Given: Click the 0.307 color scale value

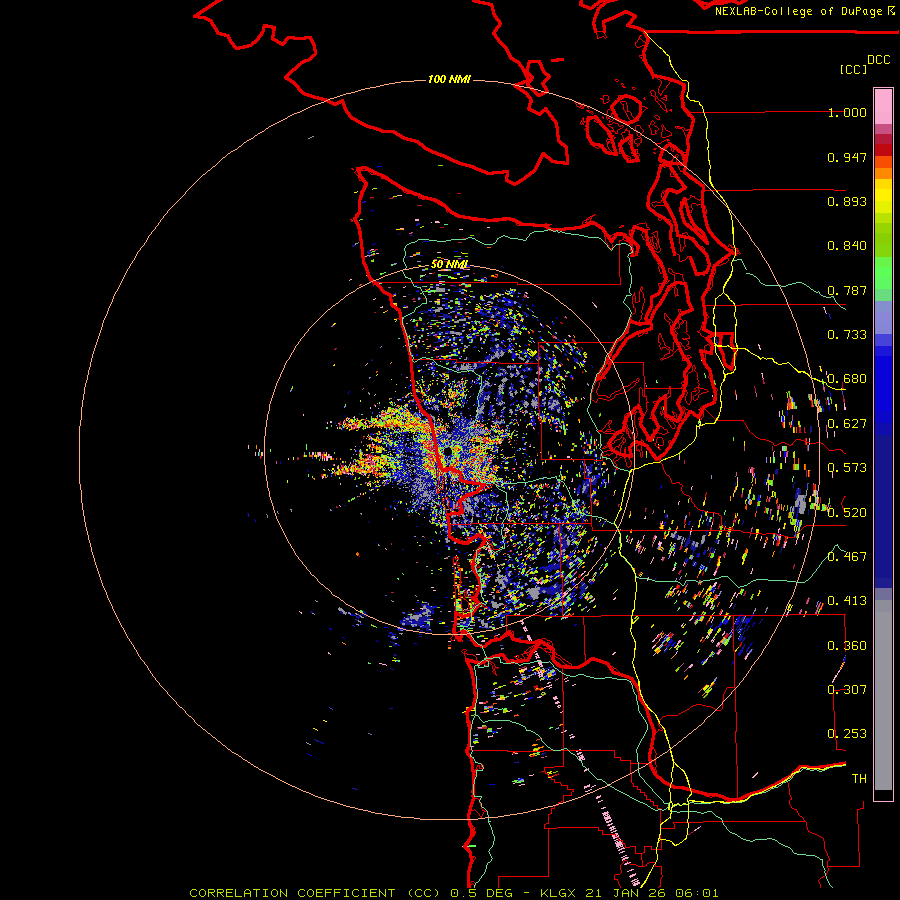Looking at the screenshot, I should coord(847,689).
